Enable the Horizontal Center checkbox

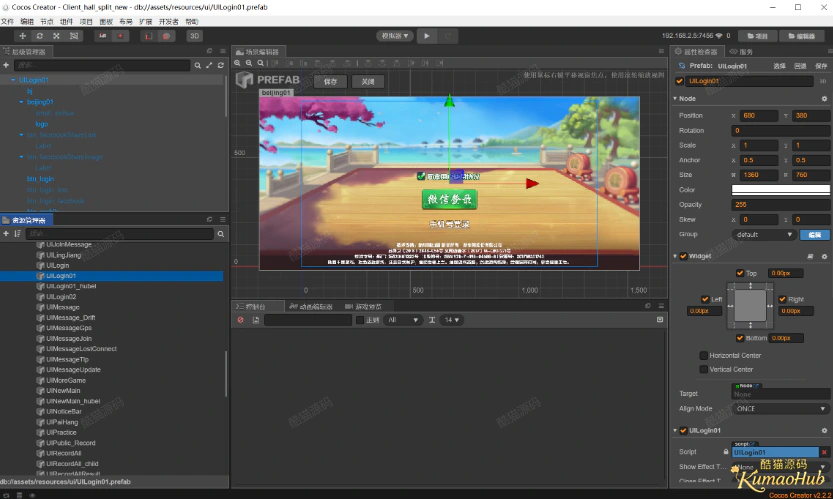703,356
